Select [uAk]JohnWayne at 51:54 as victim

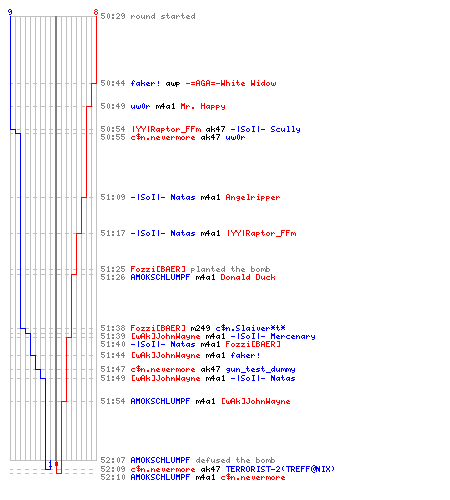[x=255, y=401]
